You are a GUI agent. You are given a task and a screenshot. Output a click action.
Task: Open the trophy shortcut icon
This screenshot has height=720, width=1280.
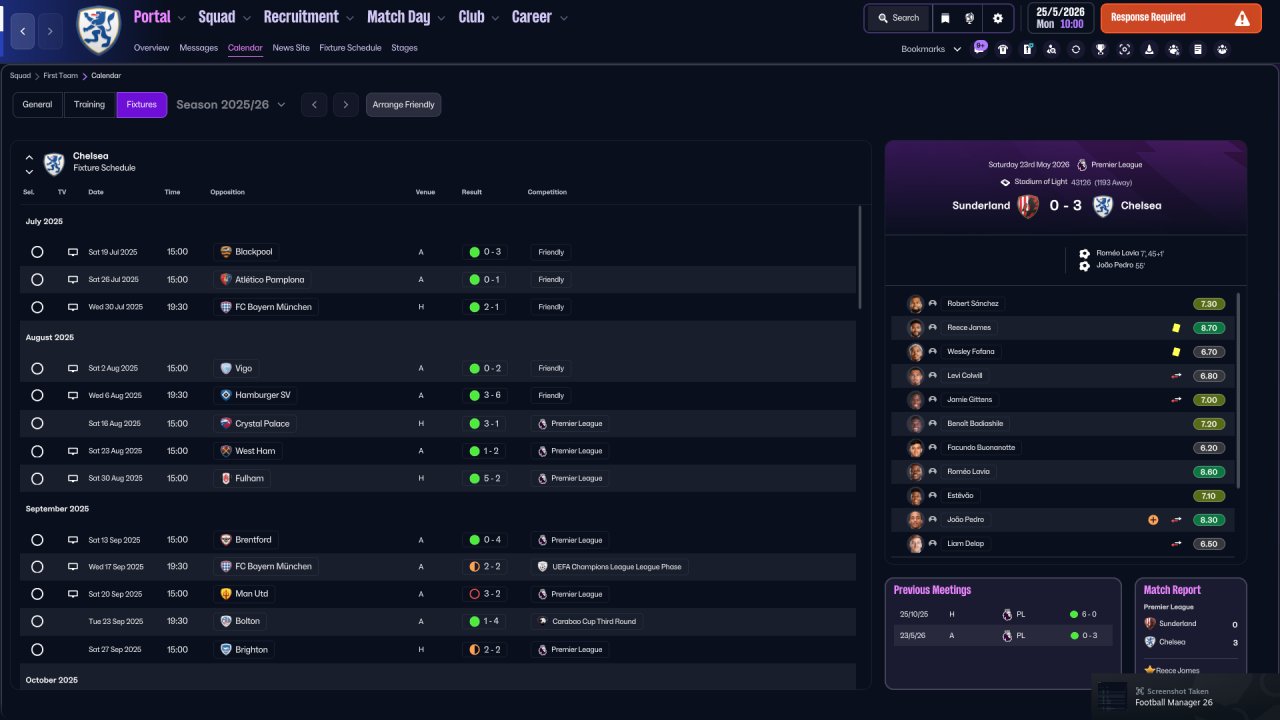(x=1100, y=49)
